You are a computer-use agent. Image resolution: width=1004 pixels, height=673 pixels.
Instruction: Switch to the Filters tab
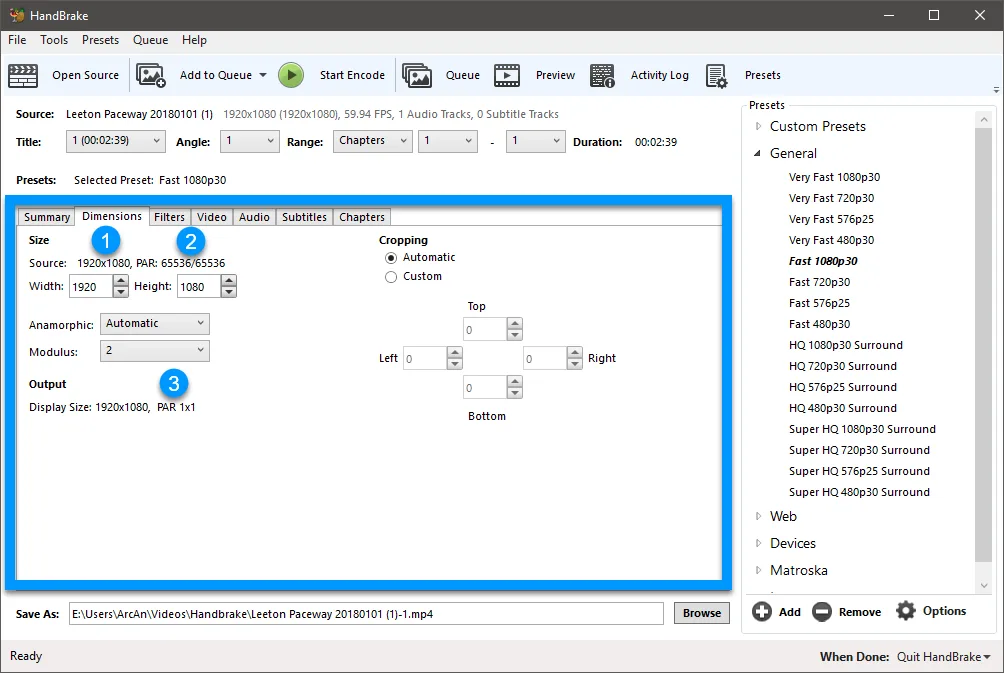point(169,217)
